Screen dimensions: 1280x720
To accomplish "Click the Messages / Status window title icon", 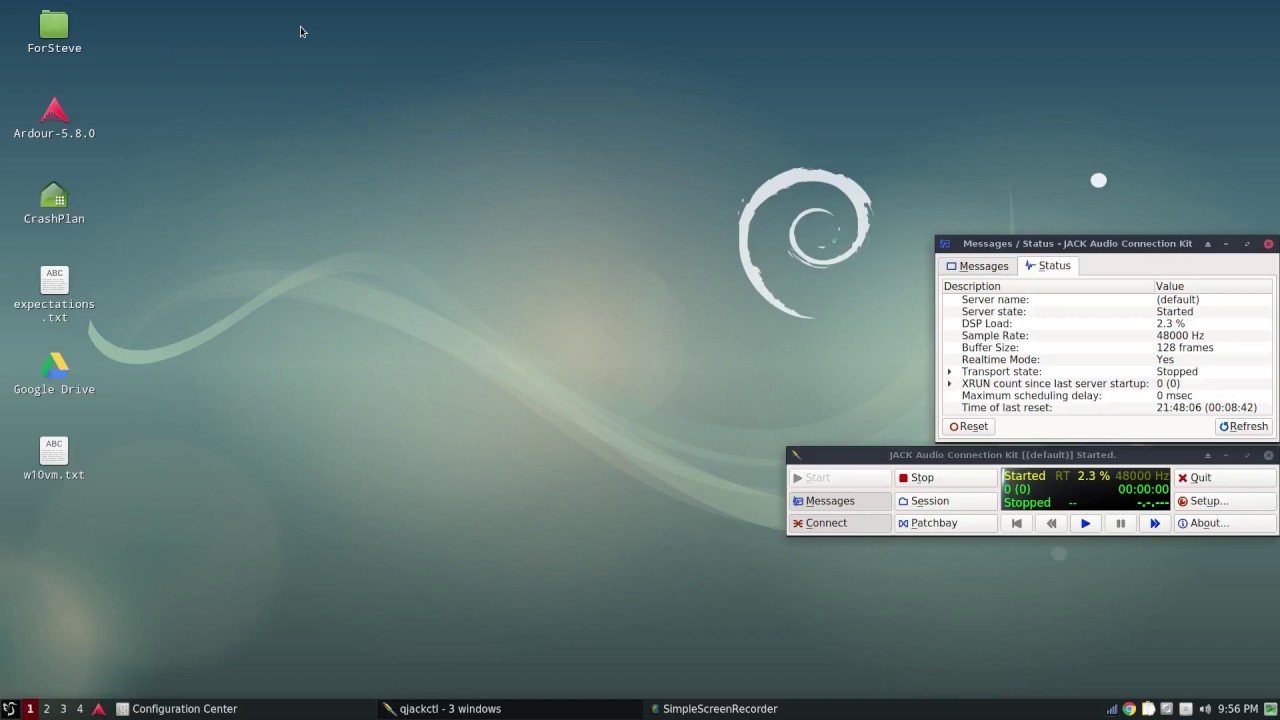I will 945,244.
